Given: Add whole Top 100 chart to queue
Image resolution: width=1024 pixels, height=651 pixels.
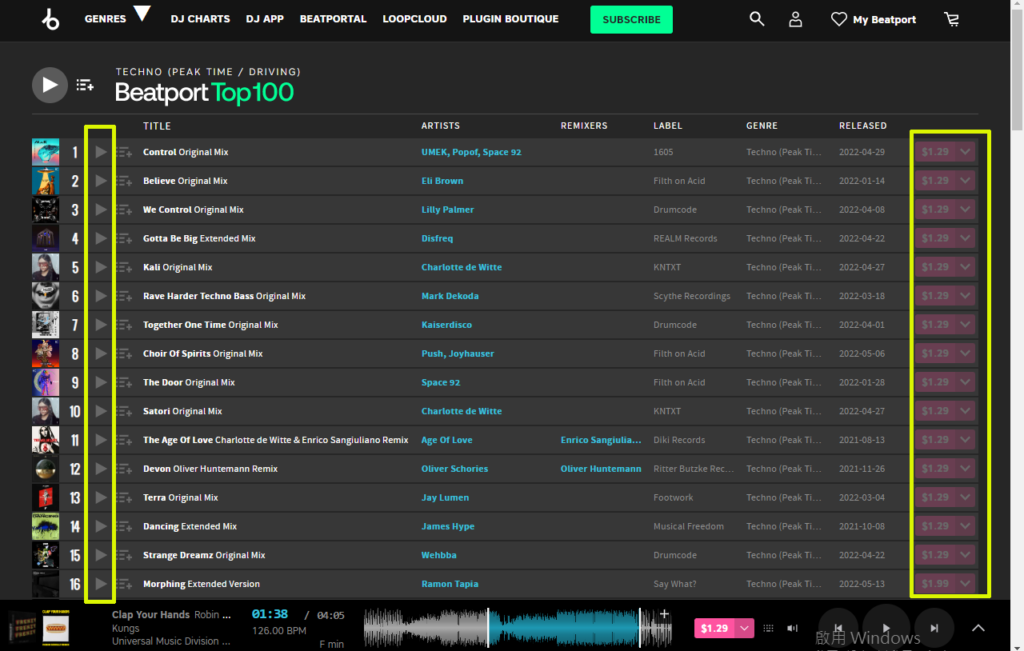Looking at the screenshot, I should (x=85, y=85).
